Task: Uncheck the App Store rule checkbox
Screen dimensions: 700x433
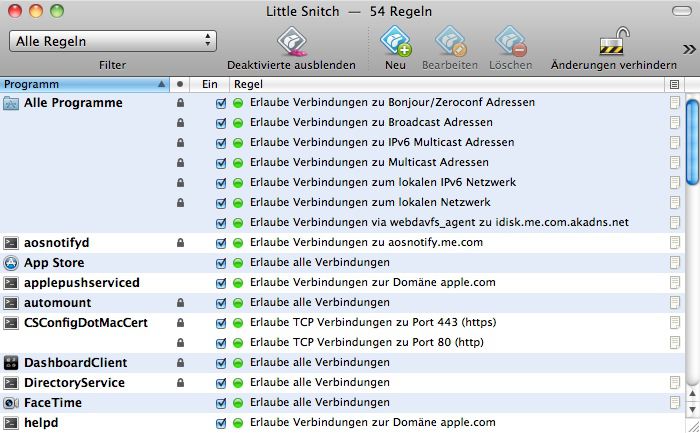Action: point(221,263)
